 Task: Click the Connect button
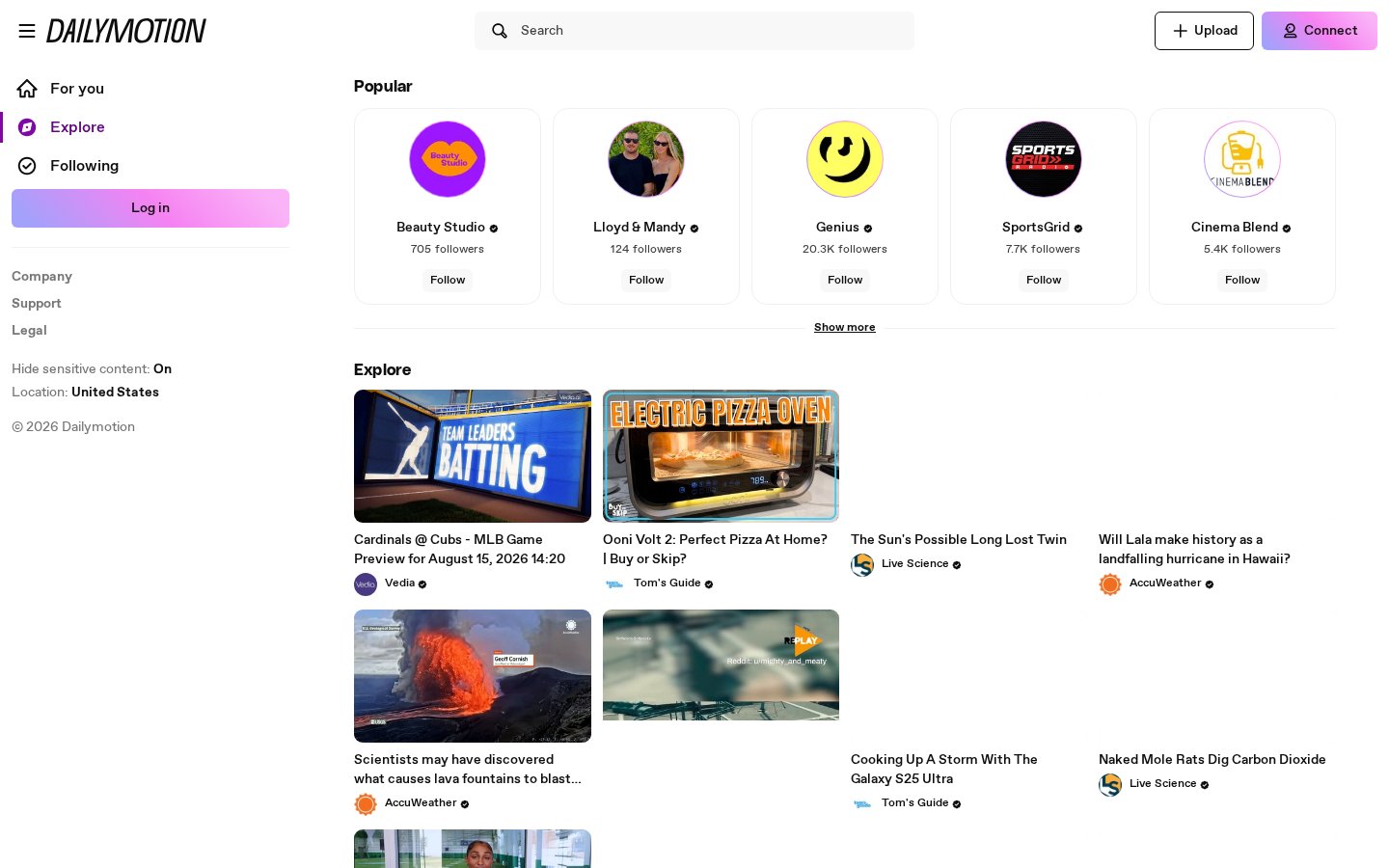1320,31
